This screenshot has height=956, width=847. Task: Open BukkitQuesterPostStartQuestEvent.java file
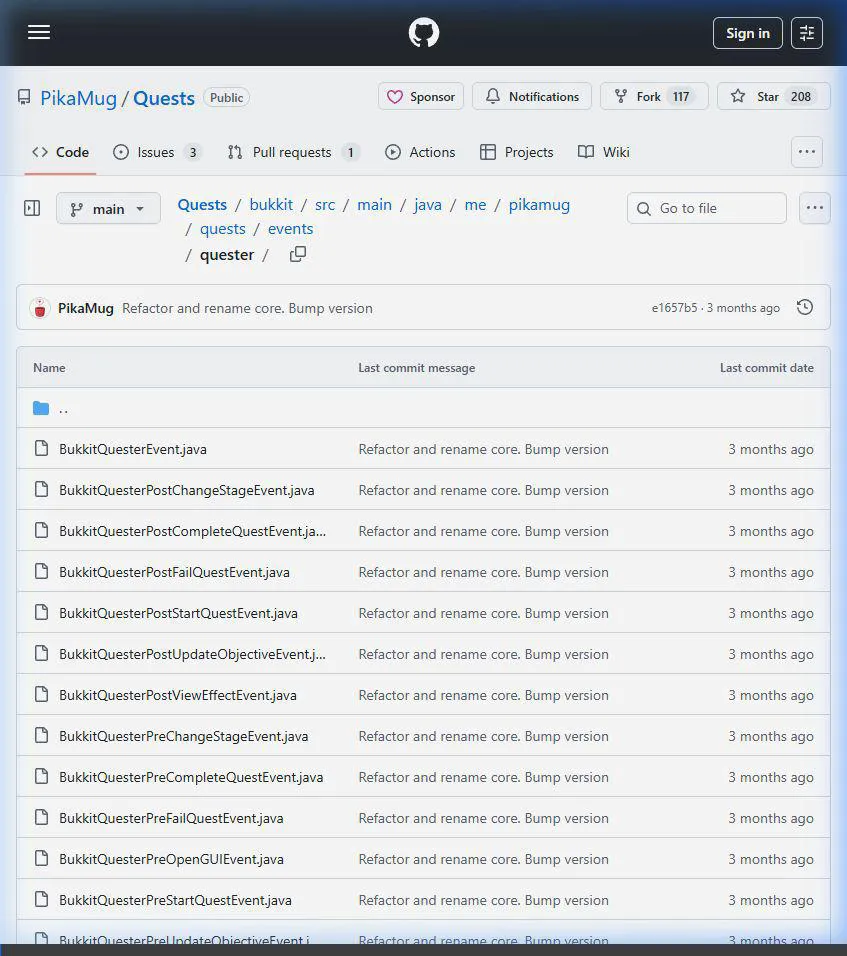click(178, 613)
